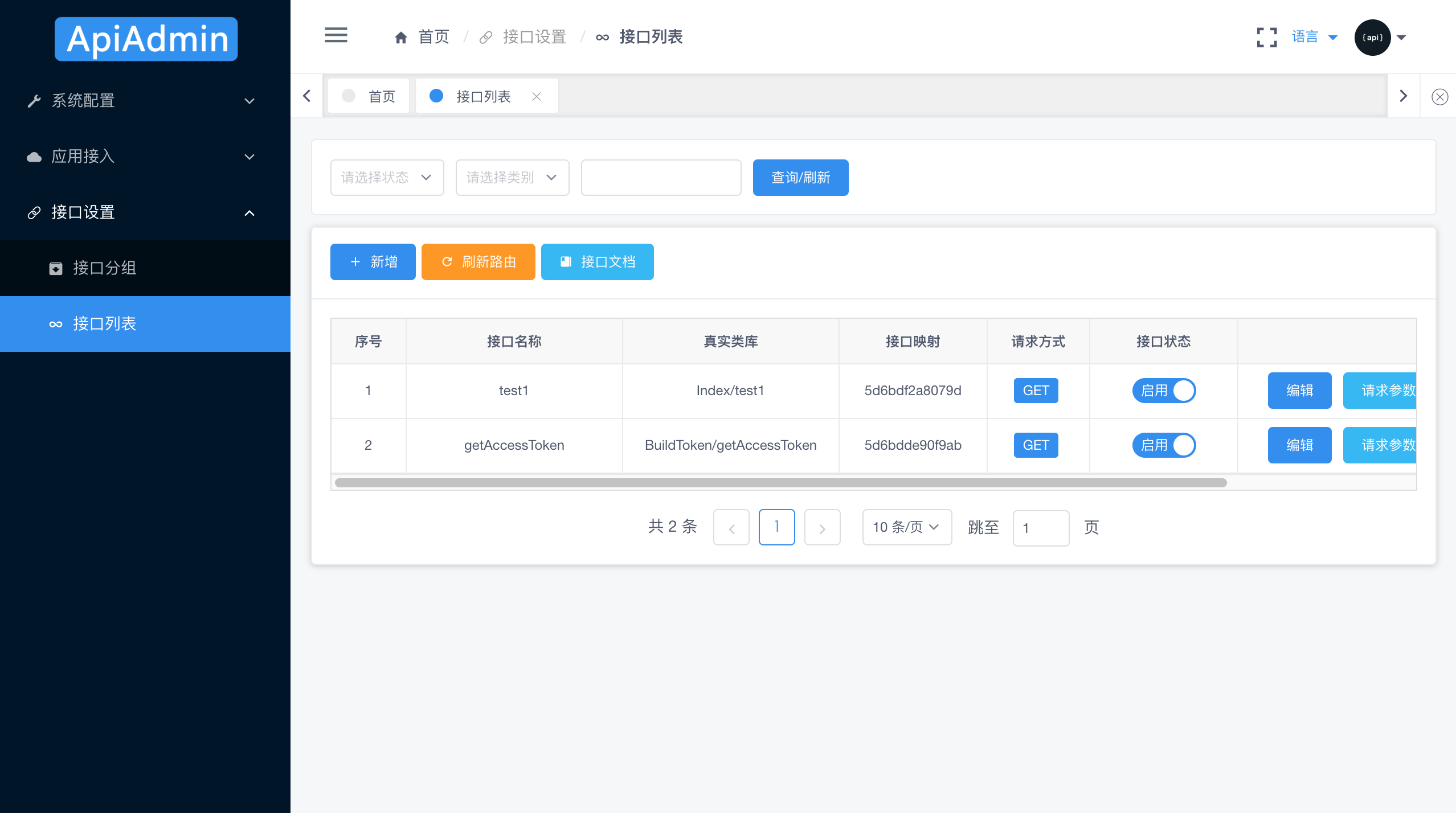Select 接口列表 in the sidebar

[145, 324]
